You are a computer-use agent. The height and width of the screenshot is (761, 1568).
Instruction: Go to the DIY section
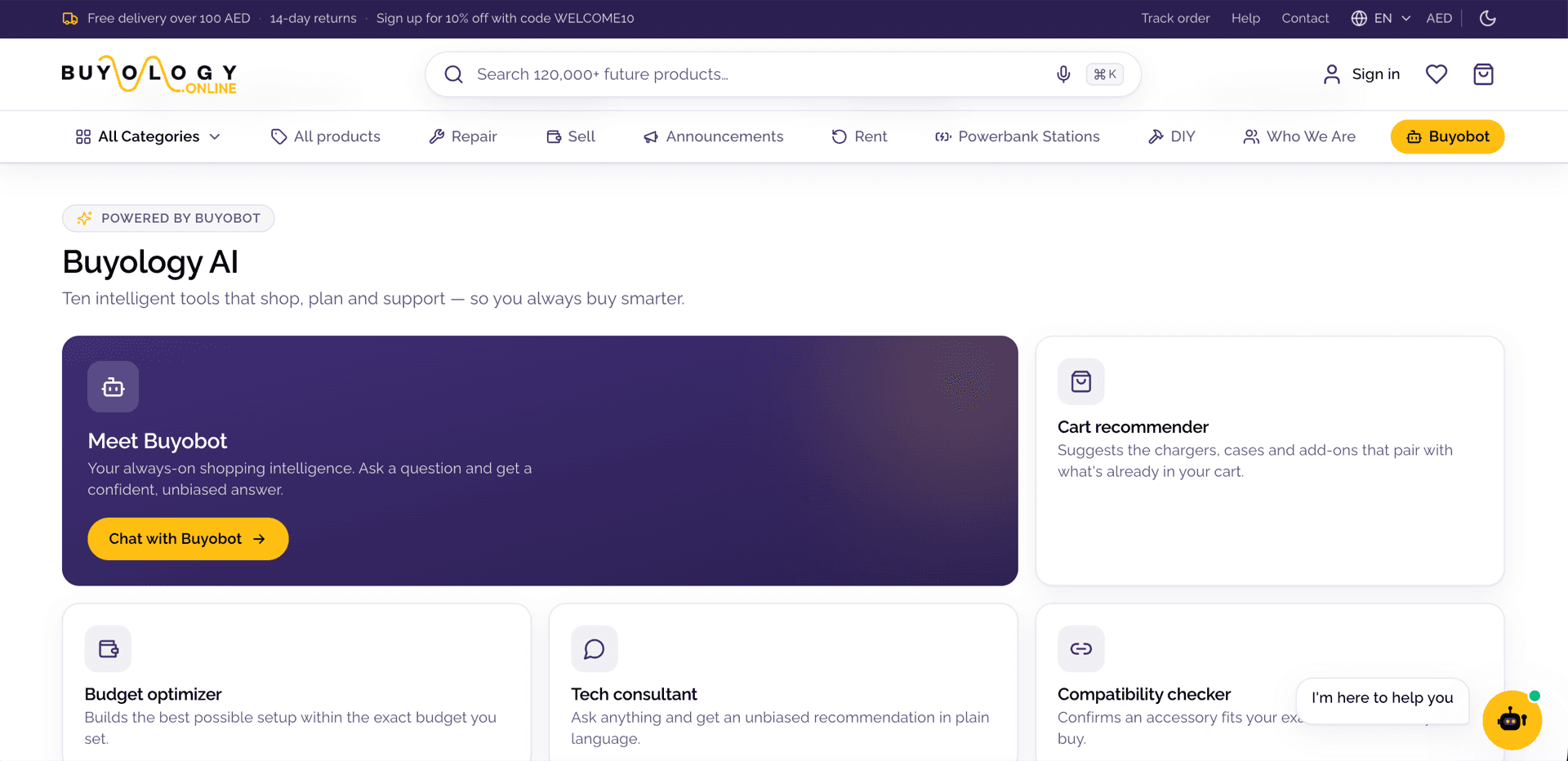click(1172, 136)
